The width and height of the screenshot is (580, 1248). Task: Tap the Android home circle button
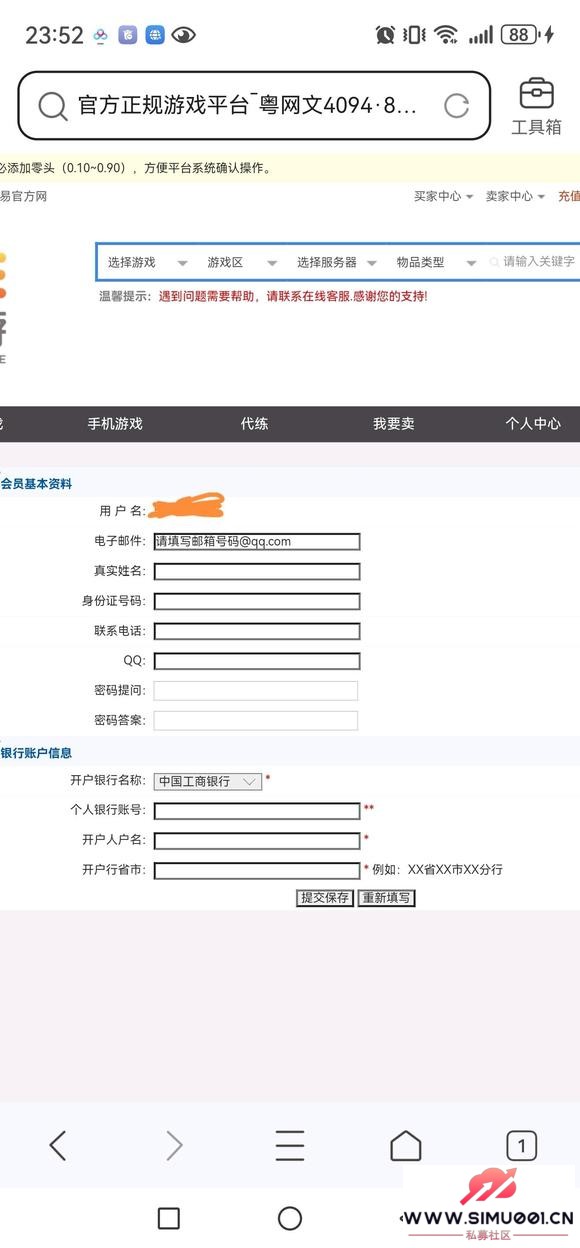click(x=290, y=1217)
